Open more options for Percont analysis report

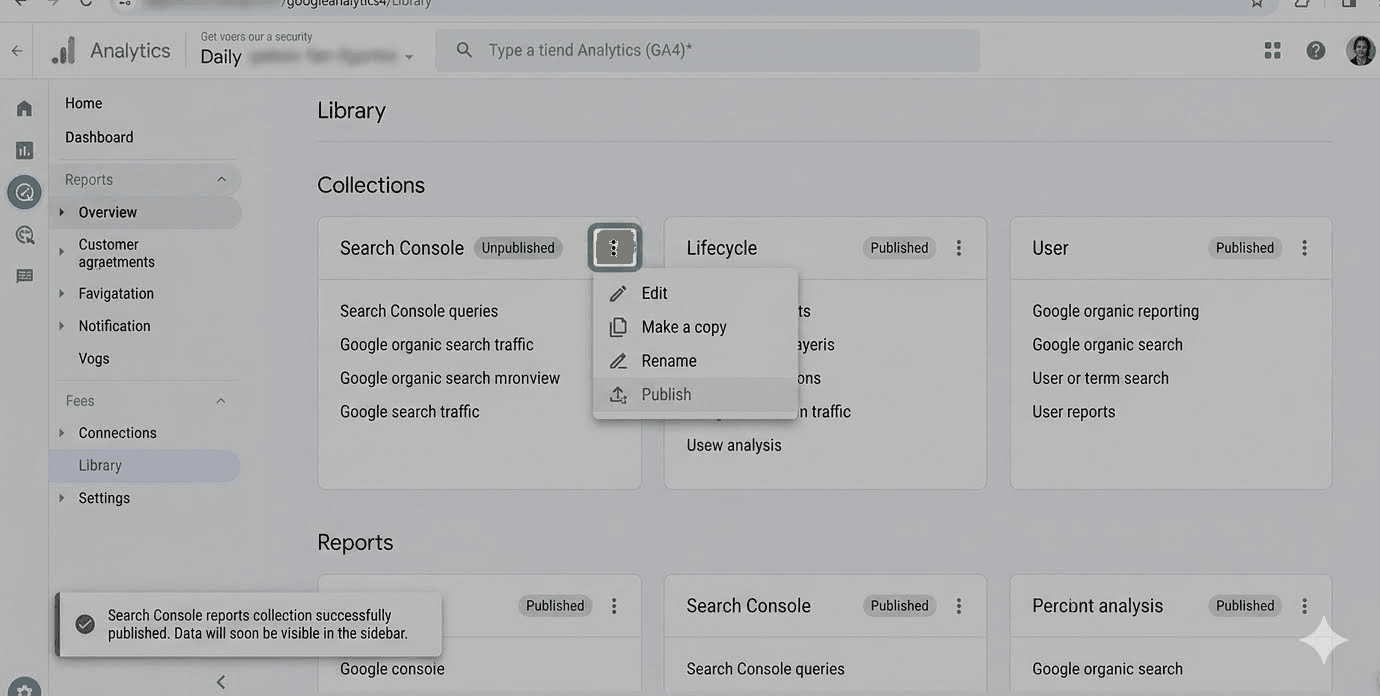[x=1304, y=606]
